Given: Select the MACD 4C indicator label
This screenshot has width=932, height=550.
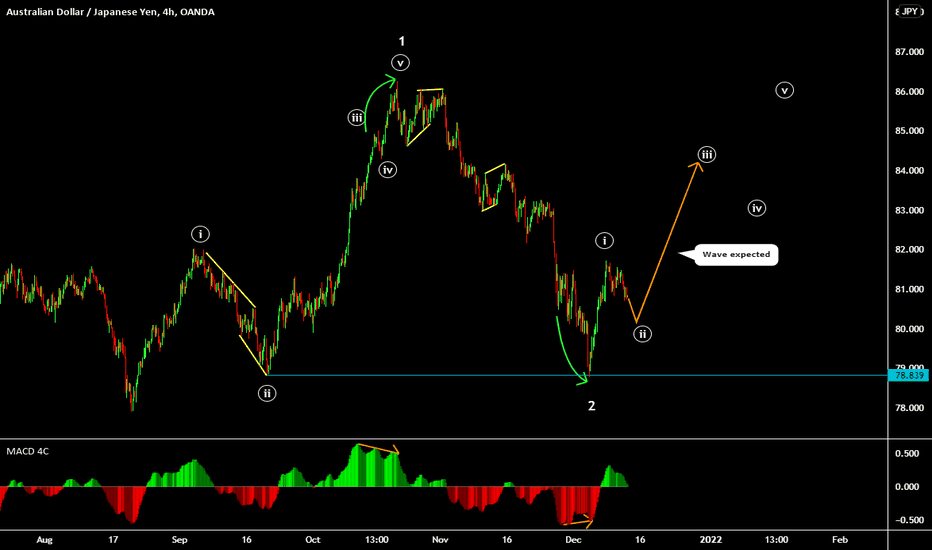Looking at the screenshot, I should 27,451.
